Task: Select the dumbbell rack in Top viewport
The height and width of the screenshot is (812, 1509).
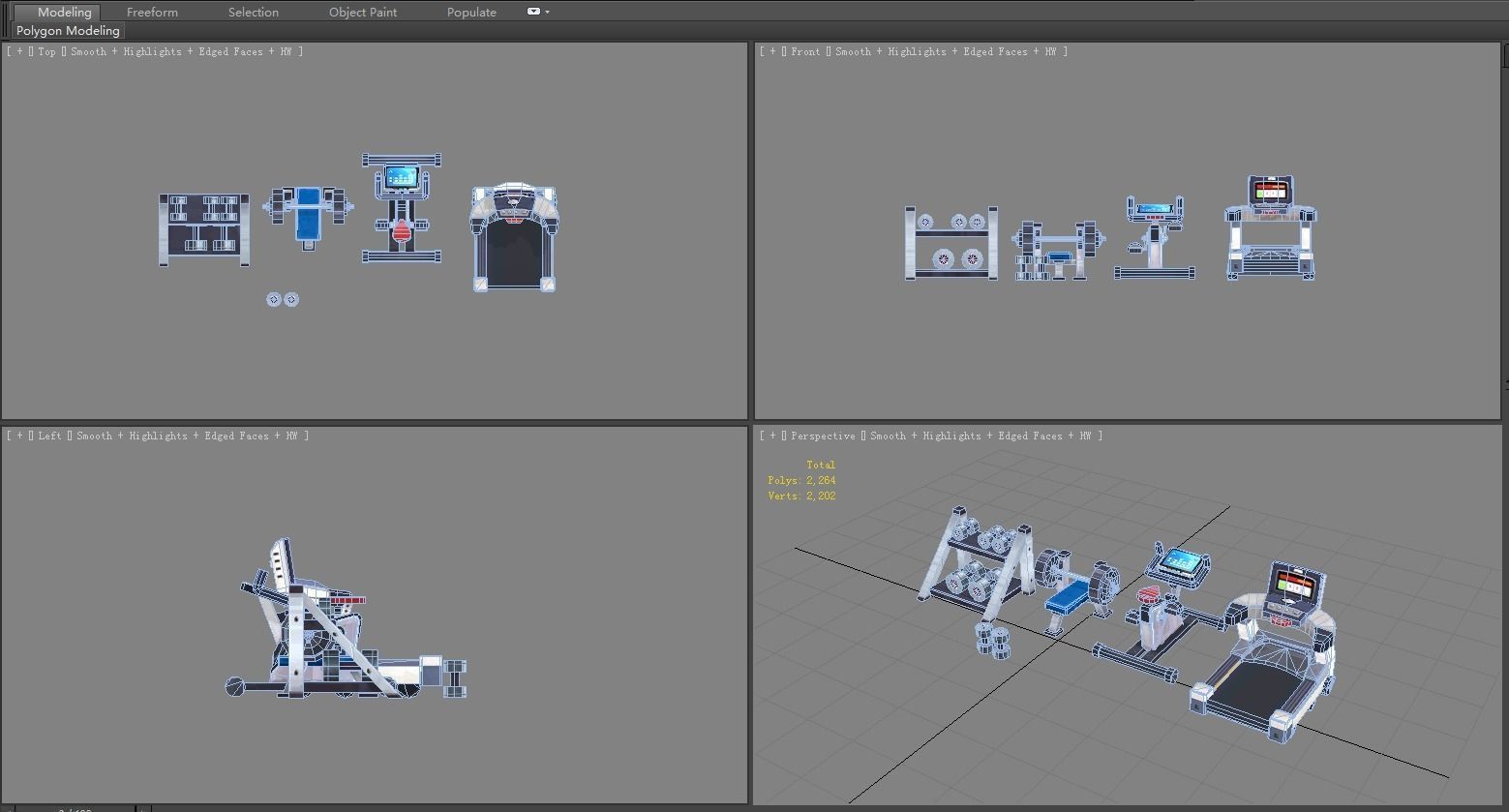Action: [x=204, y=229]
